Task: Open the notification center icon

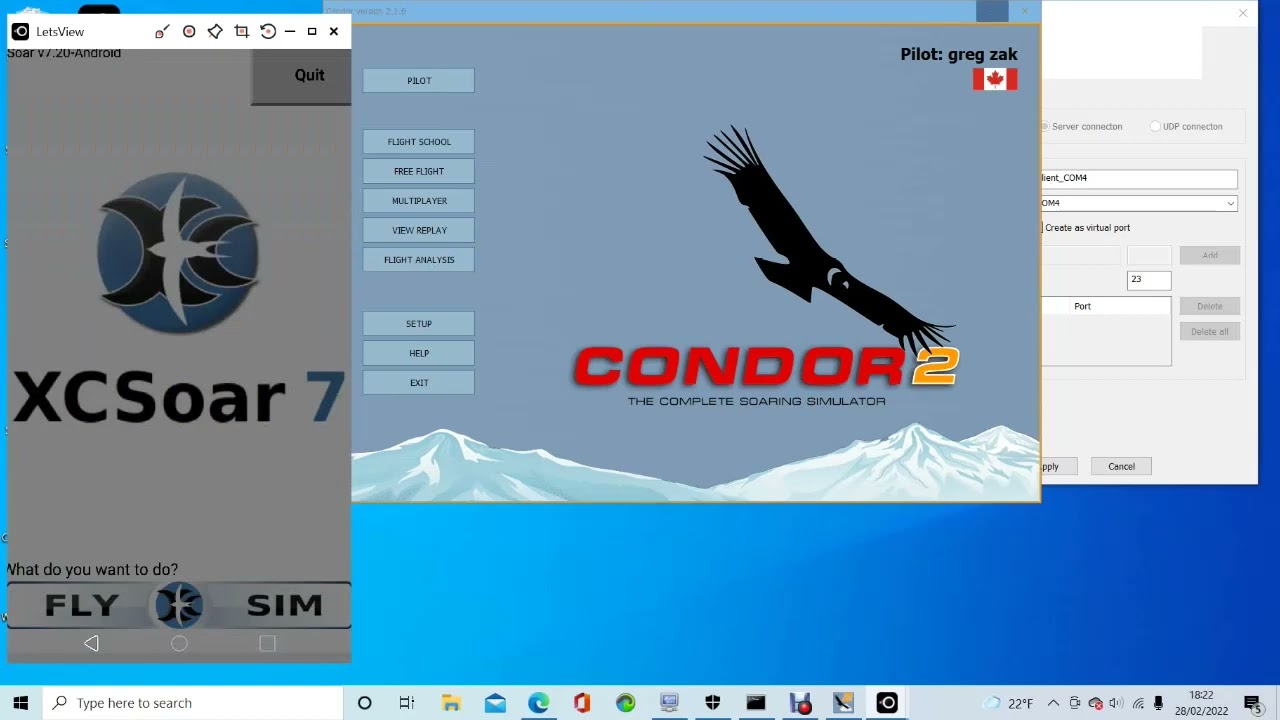Action: tap(1252, 703)
